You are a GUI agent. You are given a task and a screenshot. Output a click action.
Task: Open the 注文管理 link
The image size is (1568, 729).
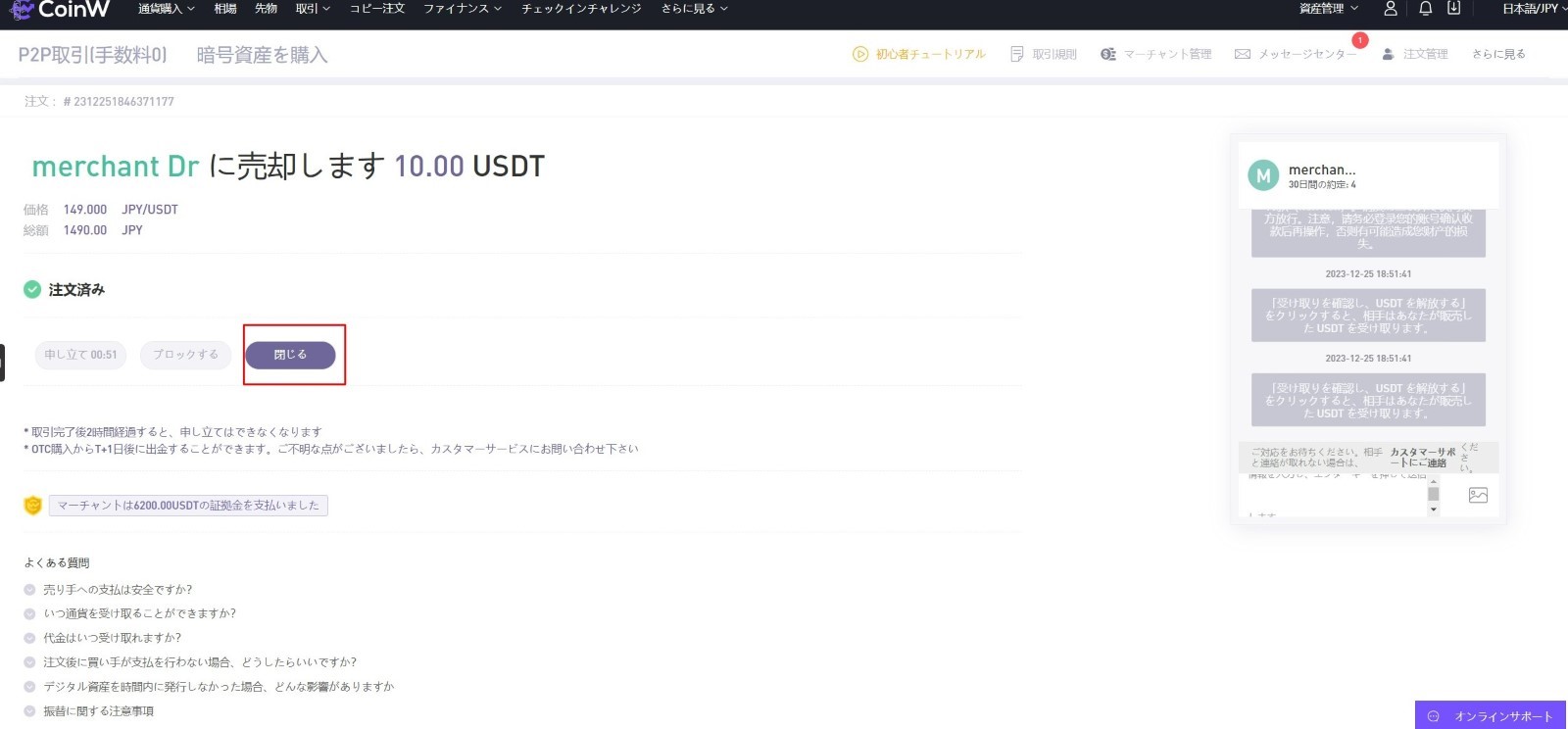(x=1425, y=54)
